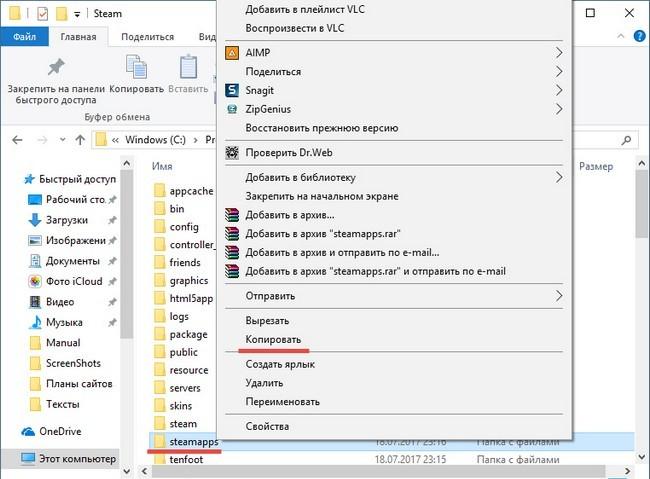The height and width of the screenshot is (479, 650).
Task: Click the Быстрый доступ star icon
Action: pos(29,179)
